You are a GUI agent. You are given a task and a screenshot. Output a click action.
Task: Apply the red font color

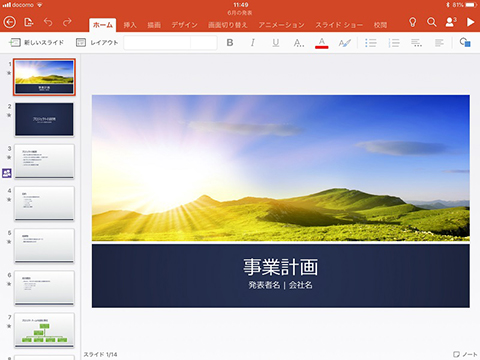coord(322,43)
